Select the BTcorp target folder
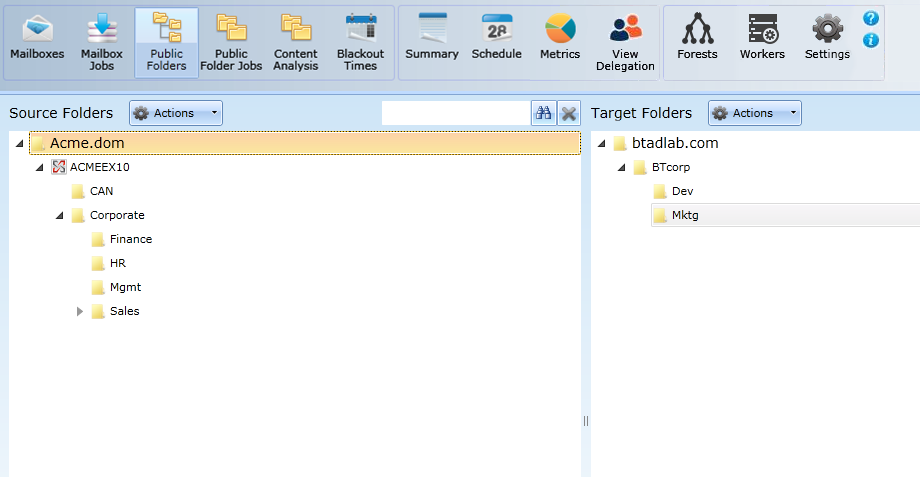 tap(671, 167)
